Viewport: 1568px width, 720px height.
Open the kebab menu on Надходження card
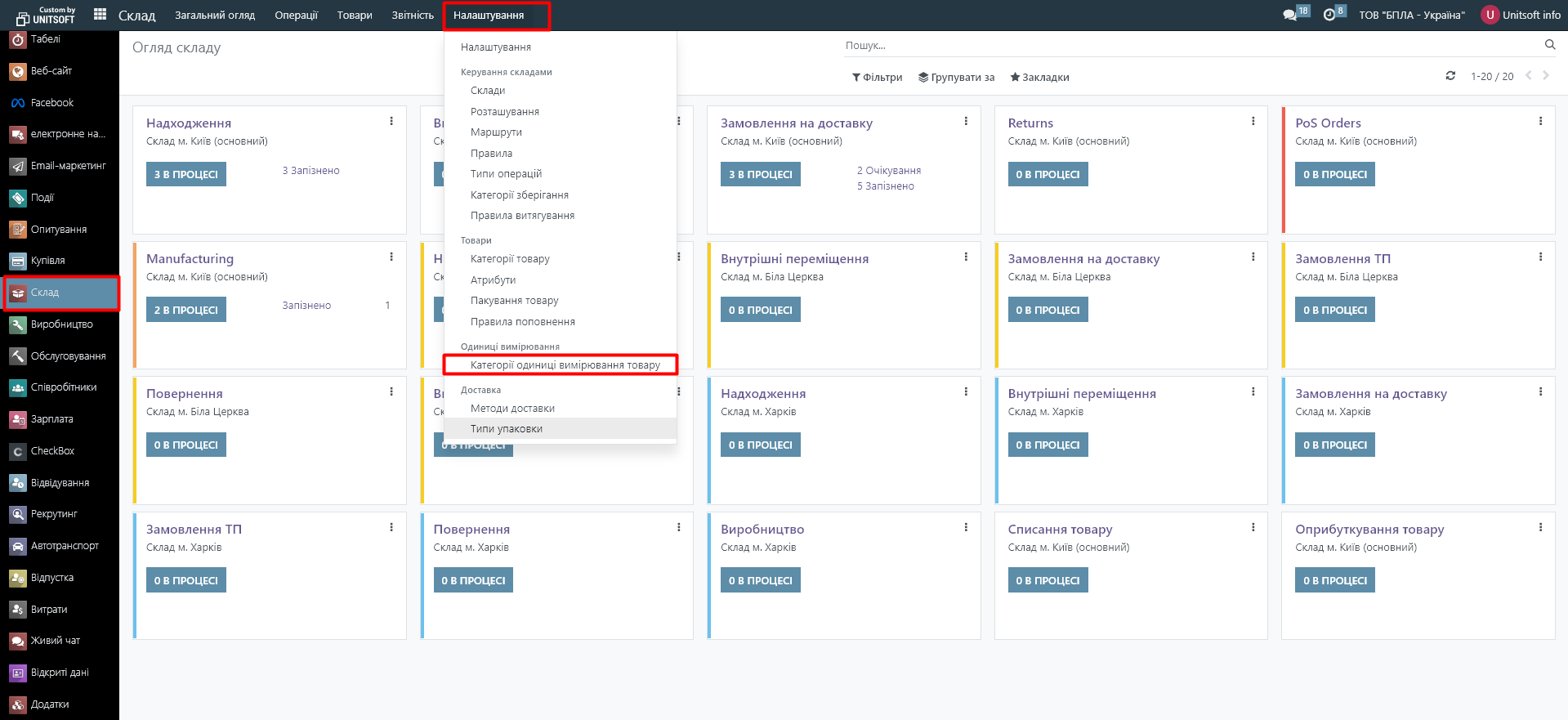pos(391,122)
